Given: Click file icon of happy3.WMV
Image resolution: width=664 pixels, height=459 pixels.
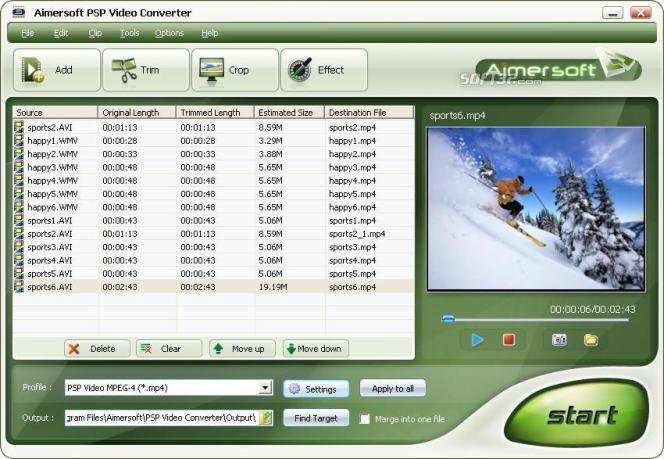Looking at the screenshot, I should tap(19, 167).
